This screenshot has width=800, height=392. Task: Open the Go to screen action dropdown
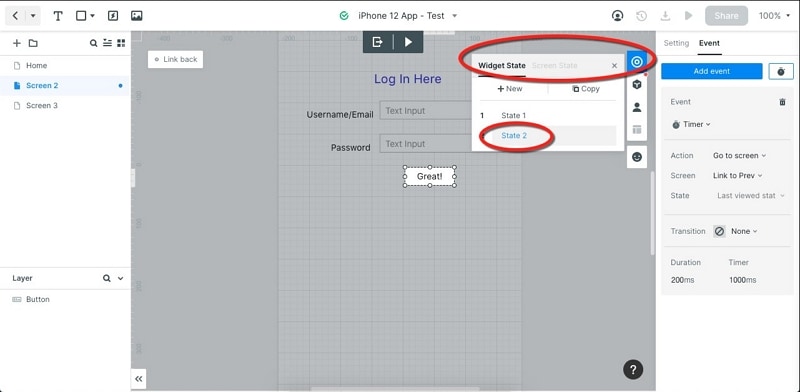point(739,156)
